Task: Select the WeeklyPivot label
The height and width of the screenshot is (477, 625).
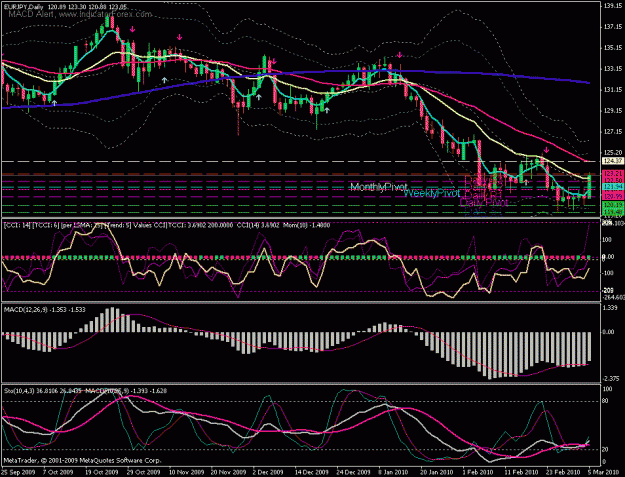Action: pyautogui.click(x=432, y=193)
